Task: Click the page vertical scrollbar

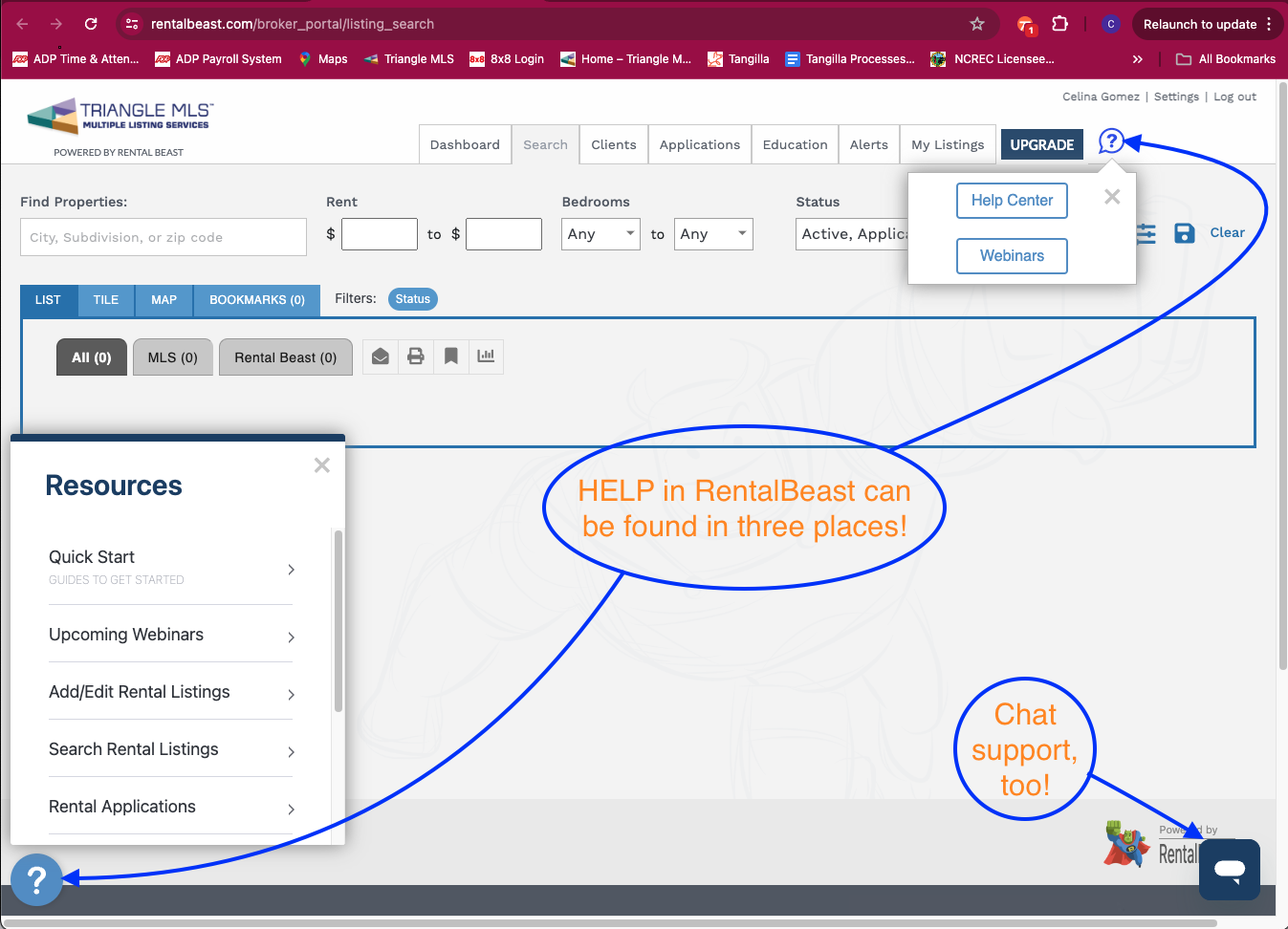Action: (1282, 377)
